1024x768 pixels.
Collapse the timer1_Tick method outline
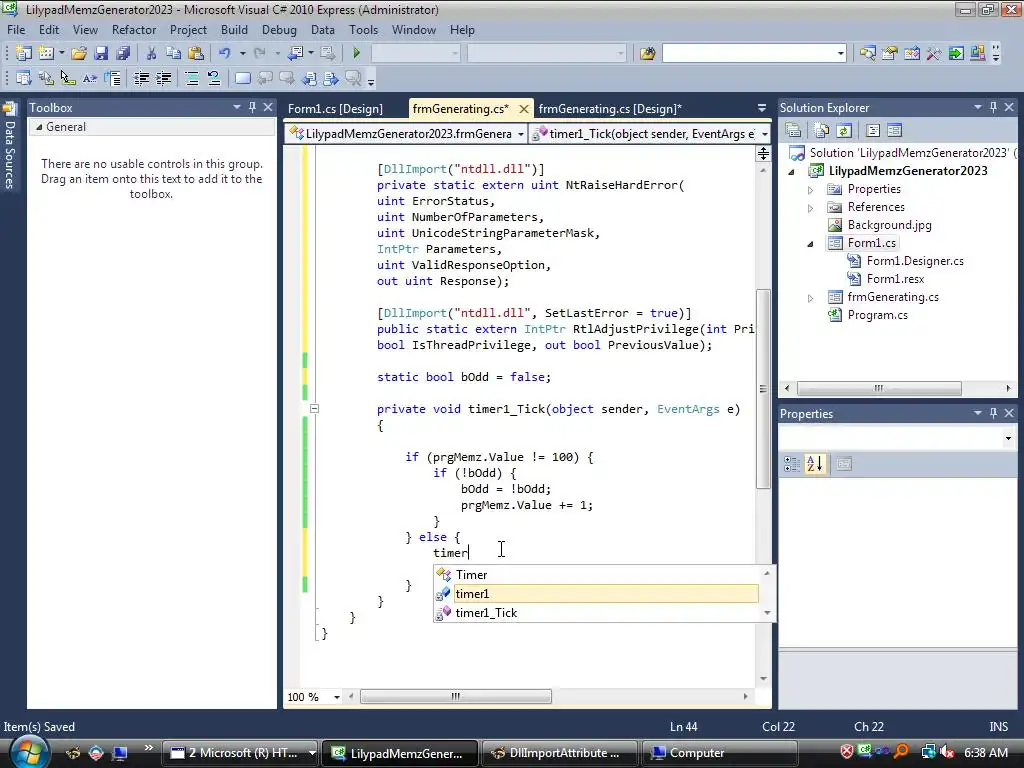tap(314, 409)
